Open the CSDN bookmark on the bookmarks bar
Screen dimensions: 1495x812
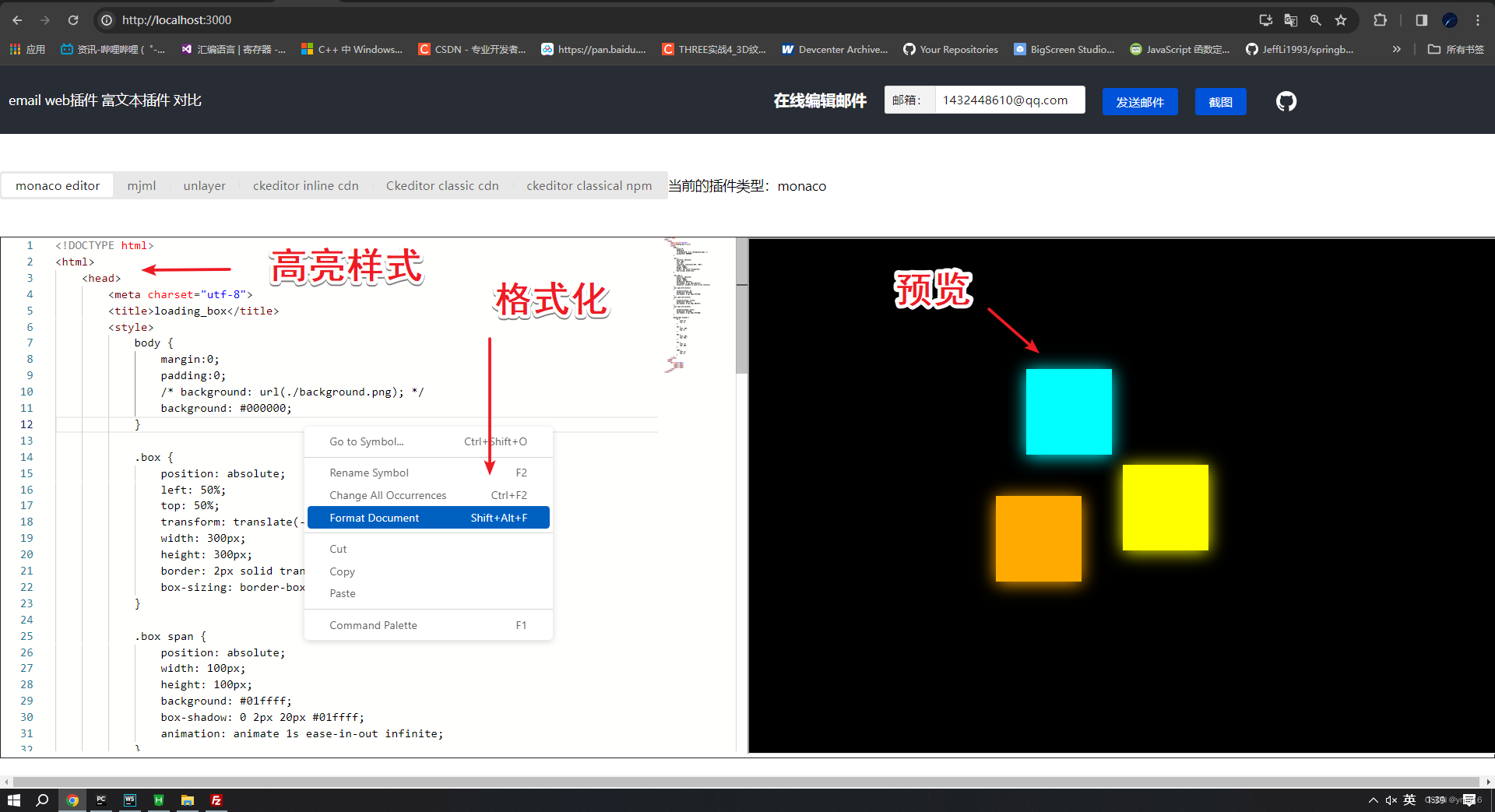pos(472,49)
